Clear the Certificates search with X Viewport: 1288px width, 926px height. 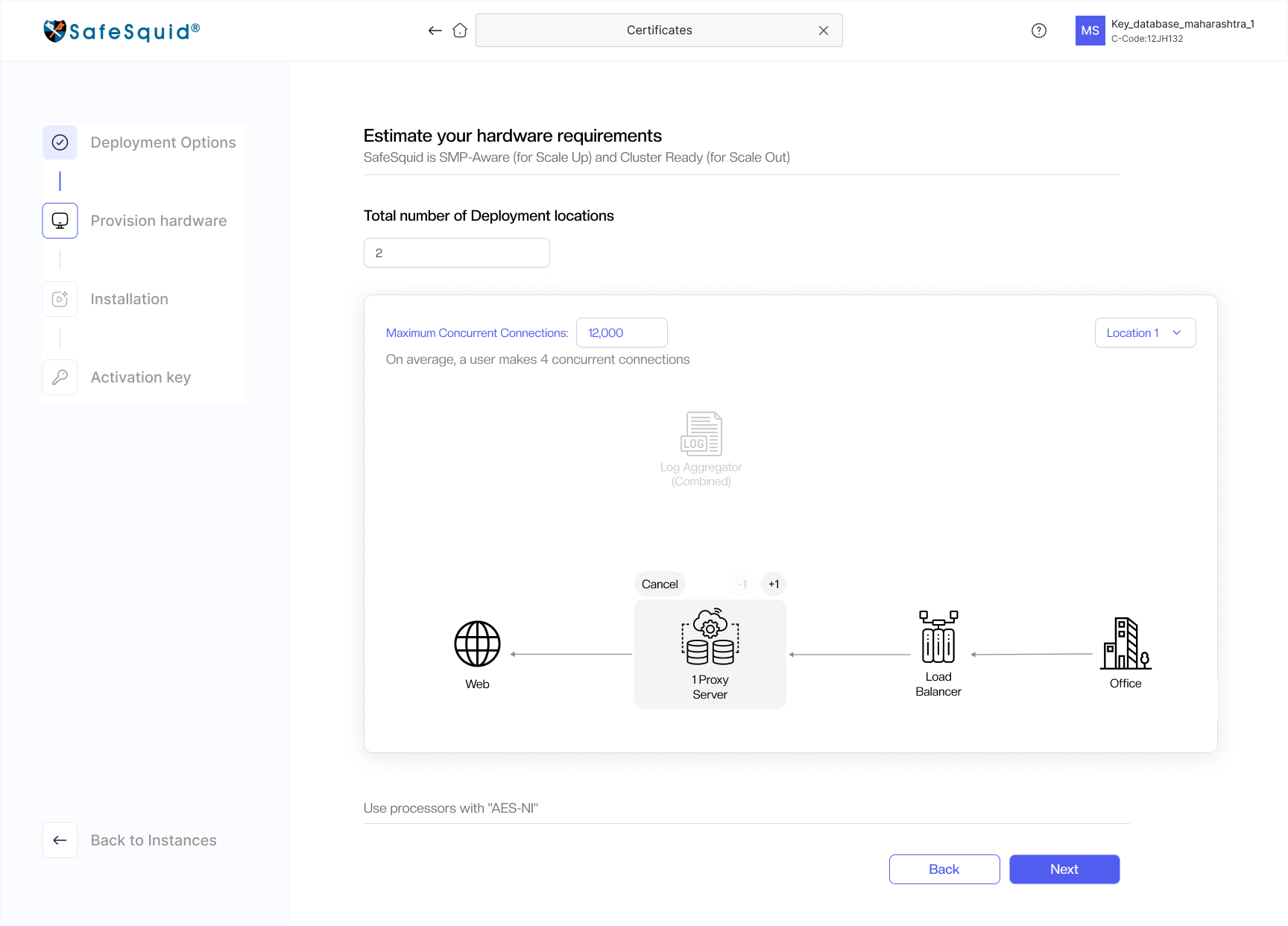point(824,31)
